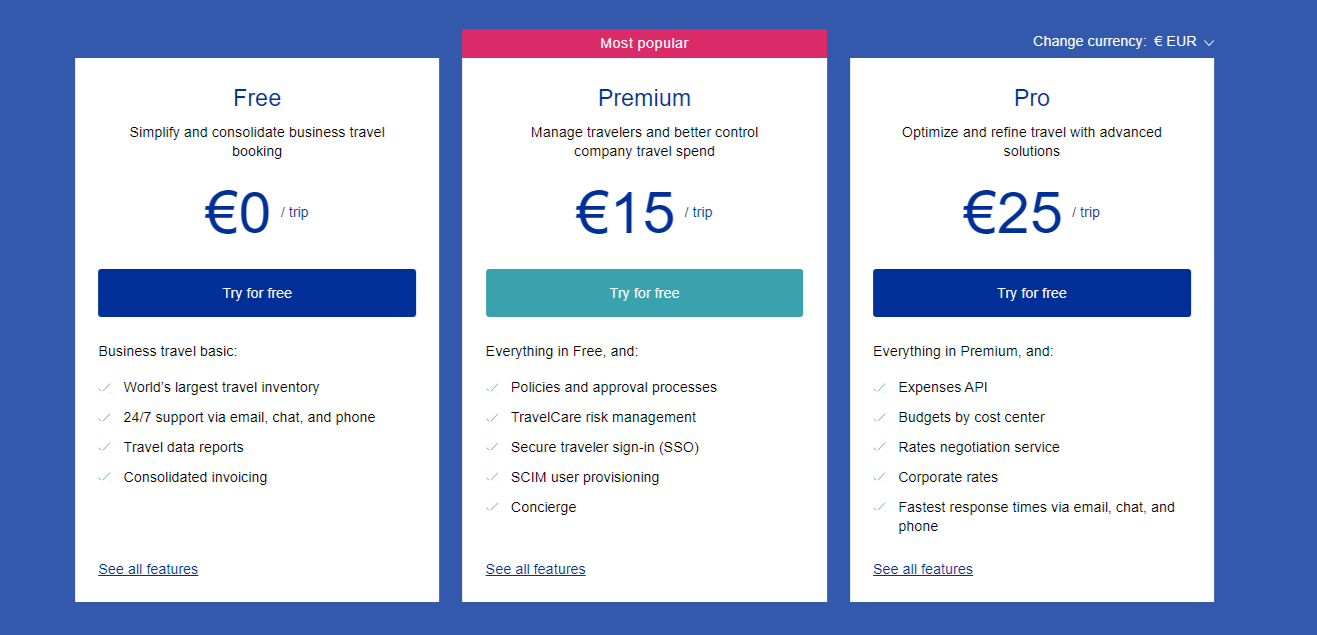Select the €25 per trip price
The width and height of the screenshot is (1317, 635).
(1012, 213)
